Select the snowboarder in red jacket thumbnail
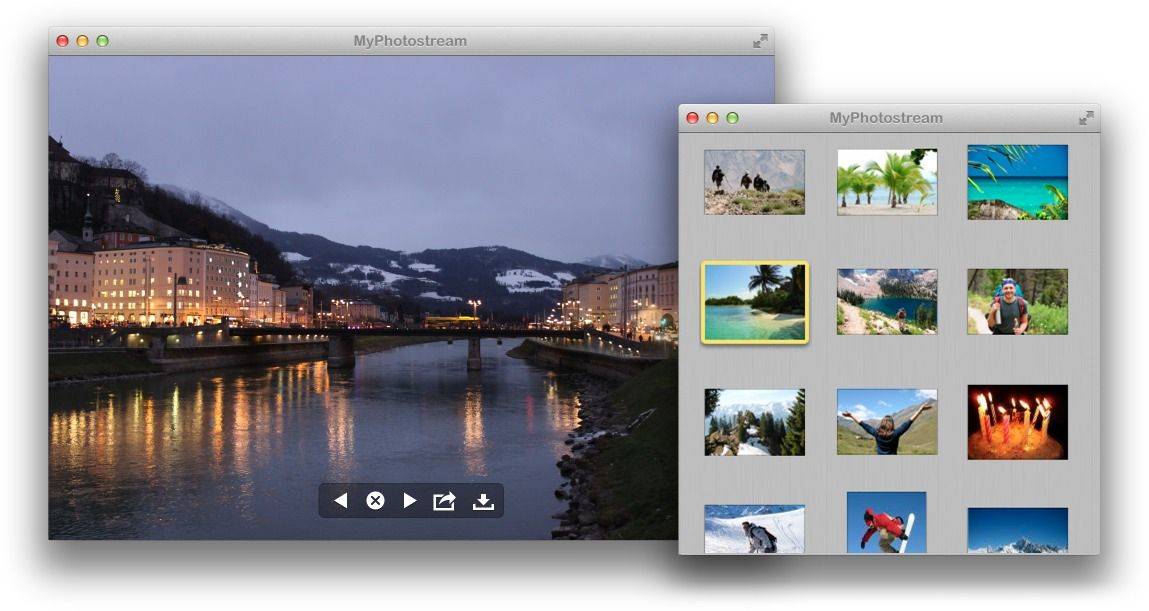This screenshot has height=611, width=1149. click(886, 522)
